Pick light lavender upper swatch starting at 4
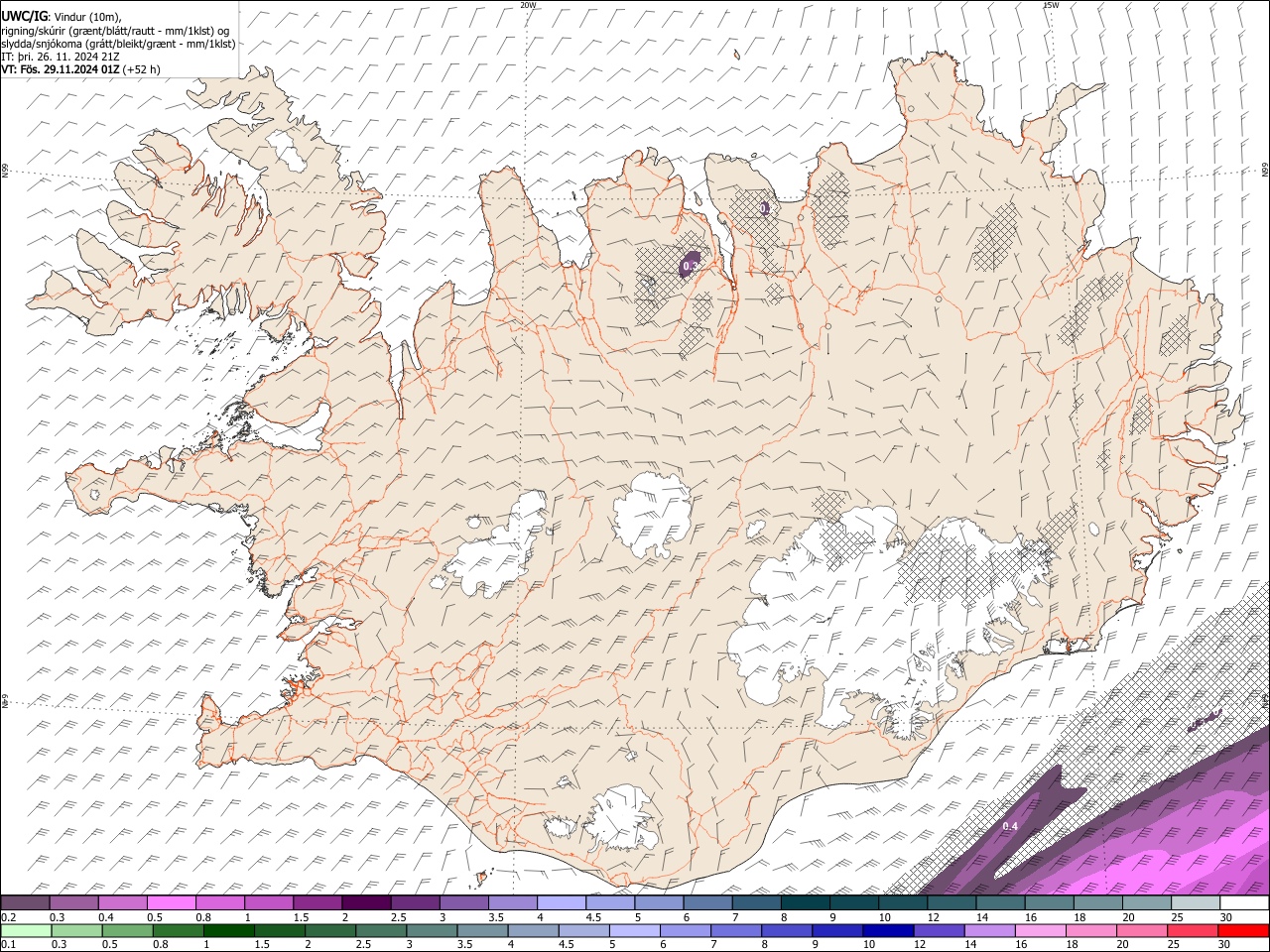 coord(562,903)
